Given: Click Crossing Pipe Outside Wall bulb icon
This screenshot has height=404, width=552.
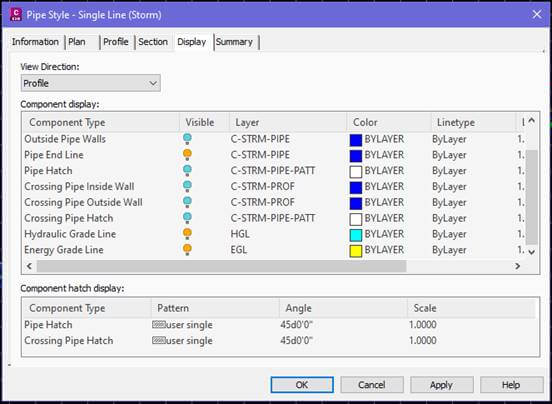Looking at the screenshot, I should pos(187,202).
